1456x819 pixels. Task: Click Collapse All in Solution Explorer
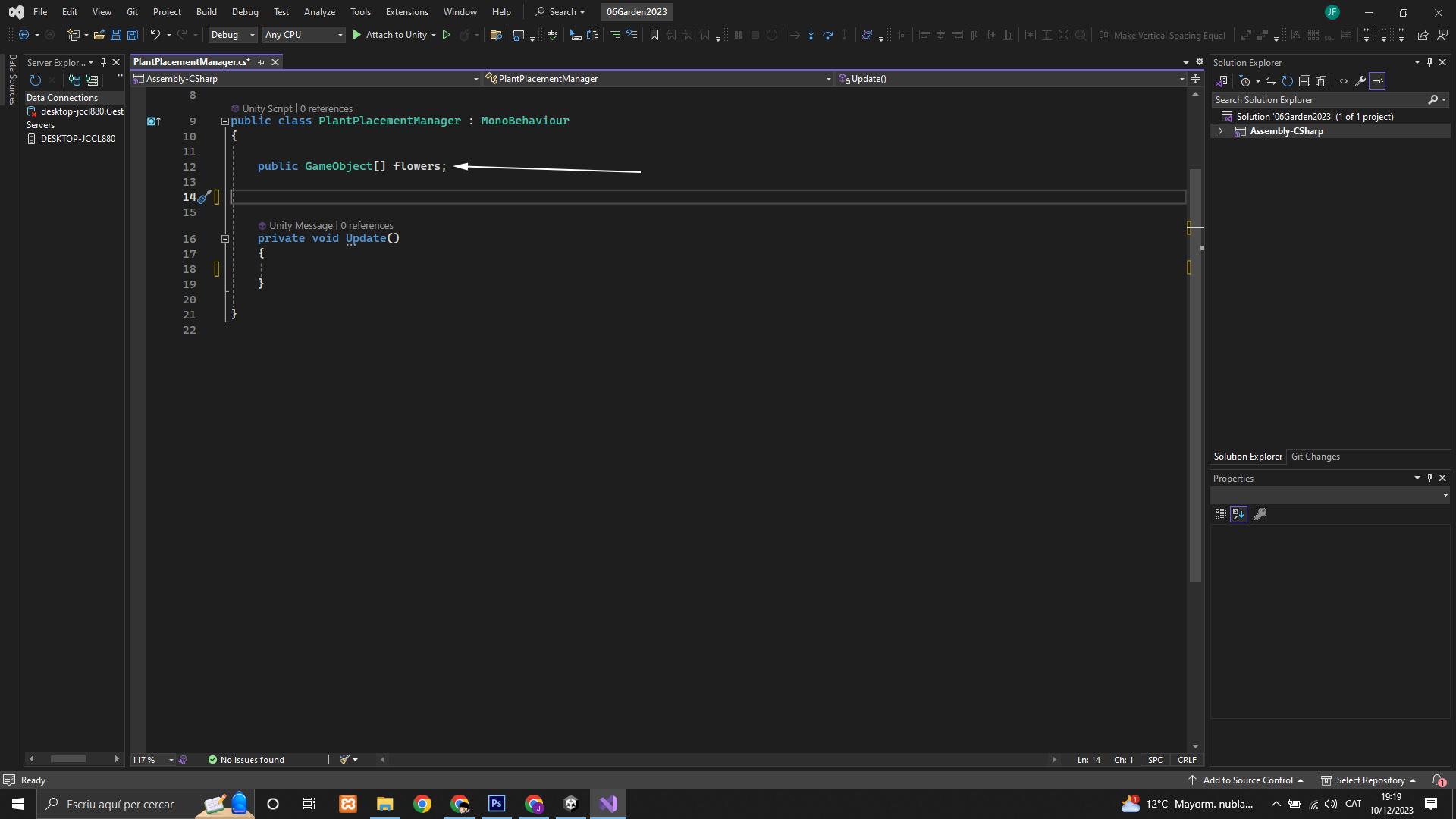point(1304,81)
